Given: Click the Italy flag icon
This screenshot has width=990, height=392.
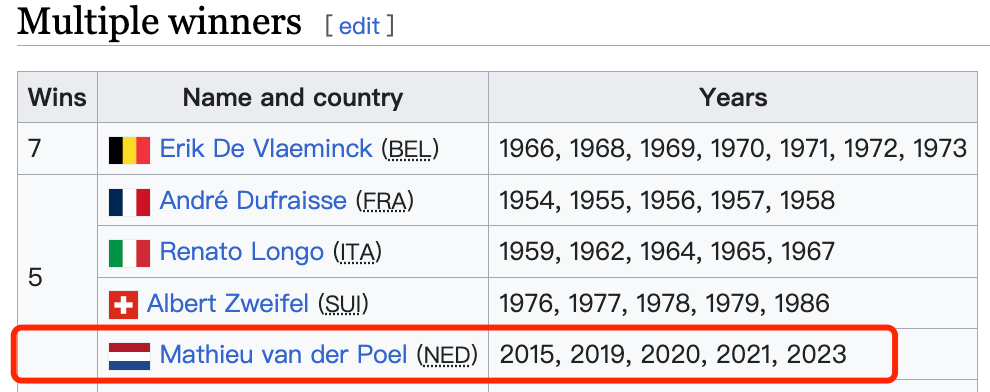Looking at the screenshot, I should 129,253.
